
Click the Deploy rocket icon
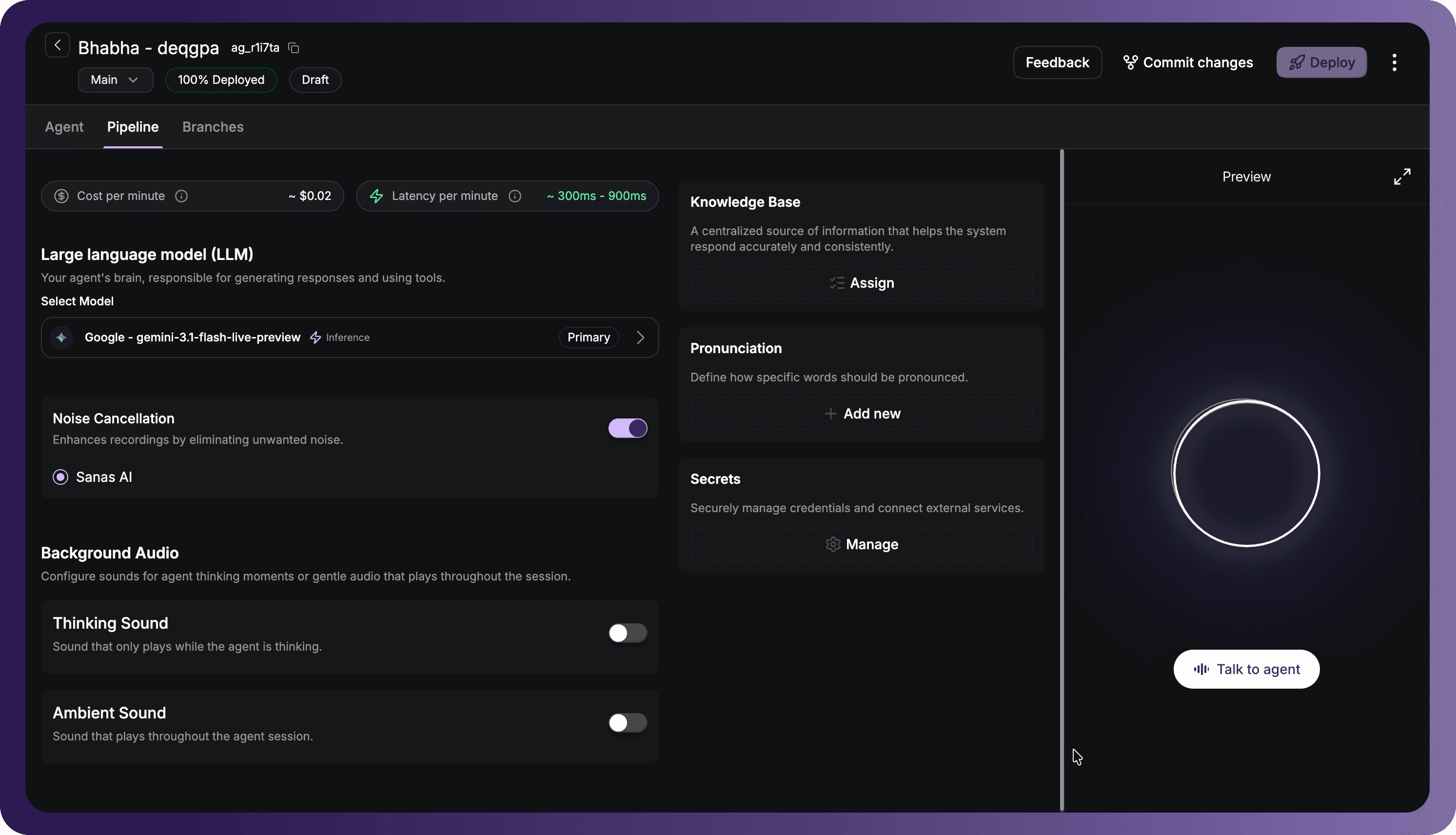tap(1296, 62)
